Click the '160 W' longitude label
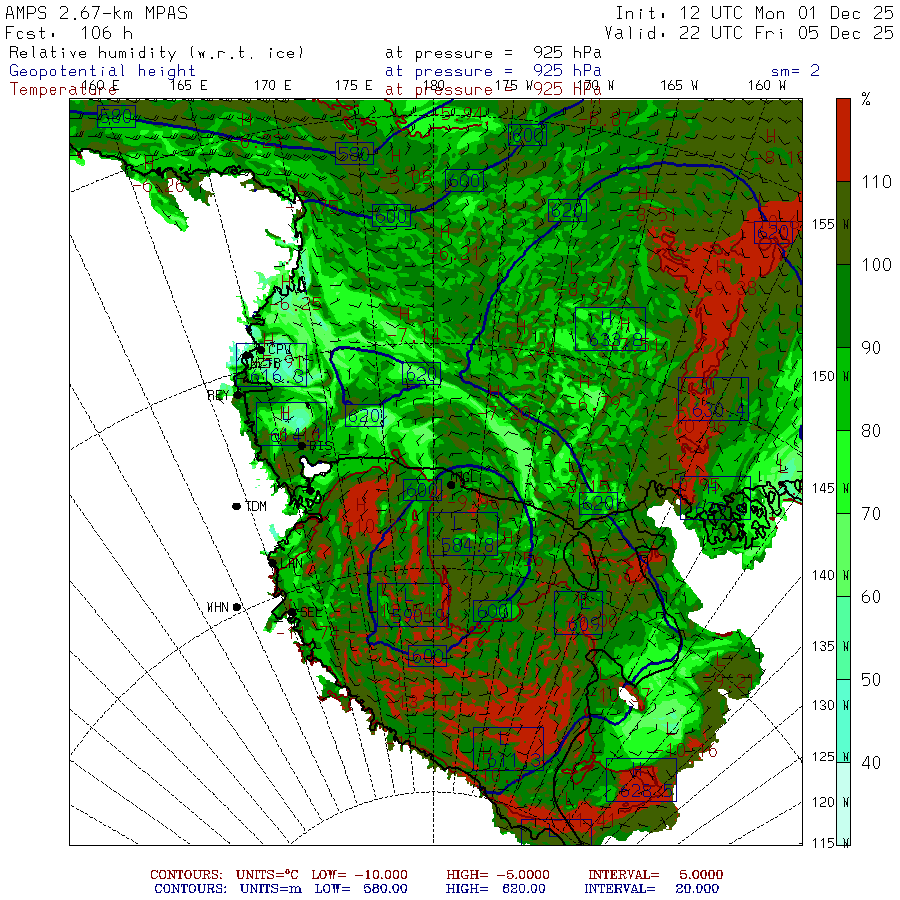 tap(767, 86)
